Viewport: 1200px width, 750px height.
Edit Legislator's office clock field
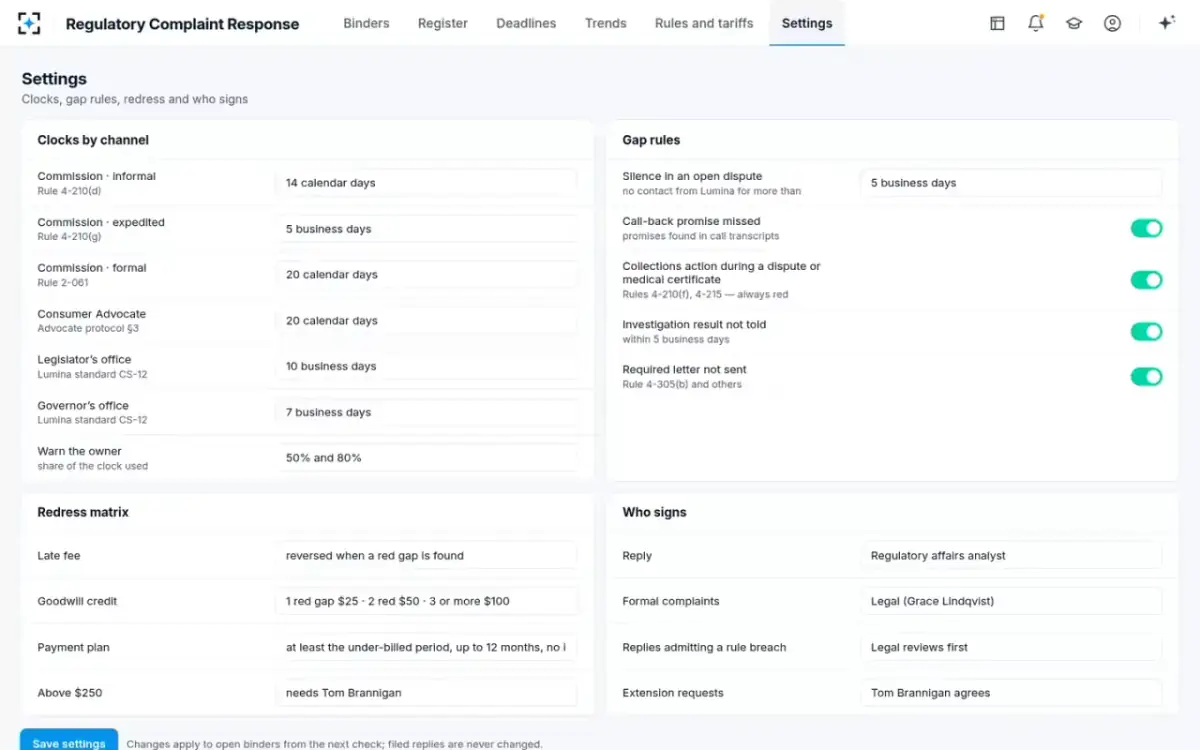tap(426, 366)
